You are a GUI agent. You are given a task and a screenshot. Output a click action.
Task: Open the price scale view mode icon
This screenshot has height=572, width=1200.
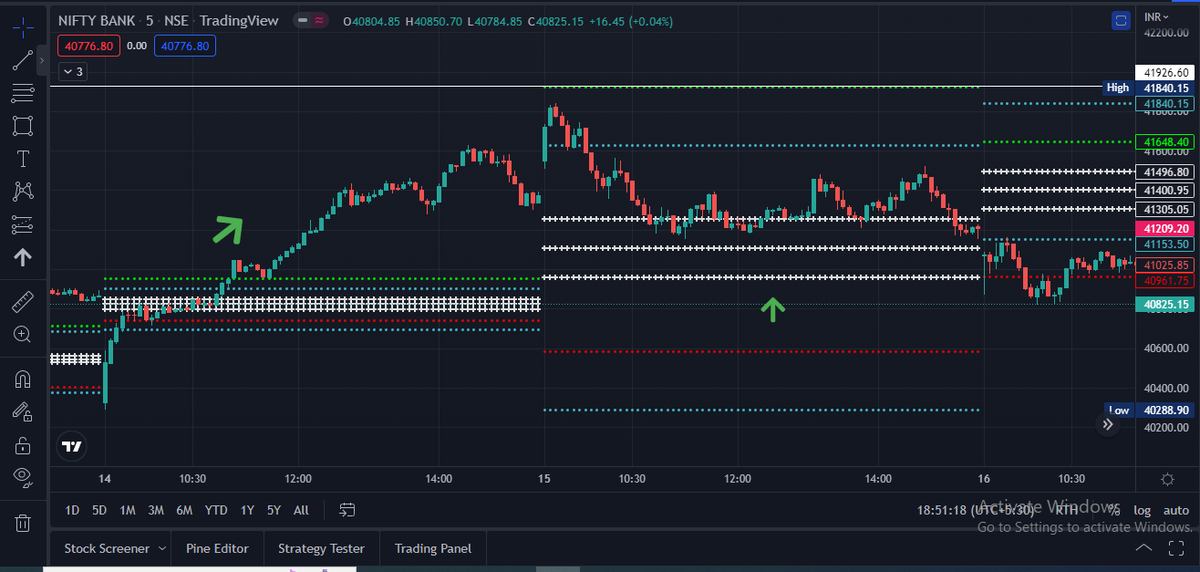pyautogui.click(x=1122, y=19)
